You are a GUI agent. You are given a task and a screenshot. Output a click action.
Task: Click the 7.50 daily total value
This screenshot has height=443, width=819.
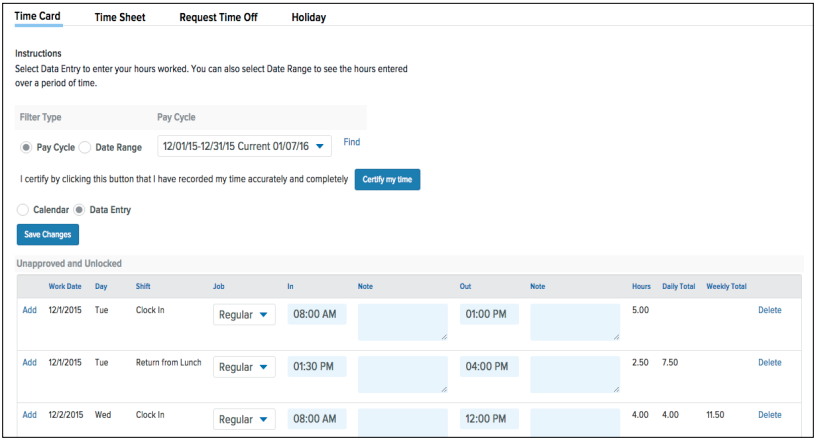pyautogui.click(x=670, y=363)
